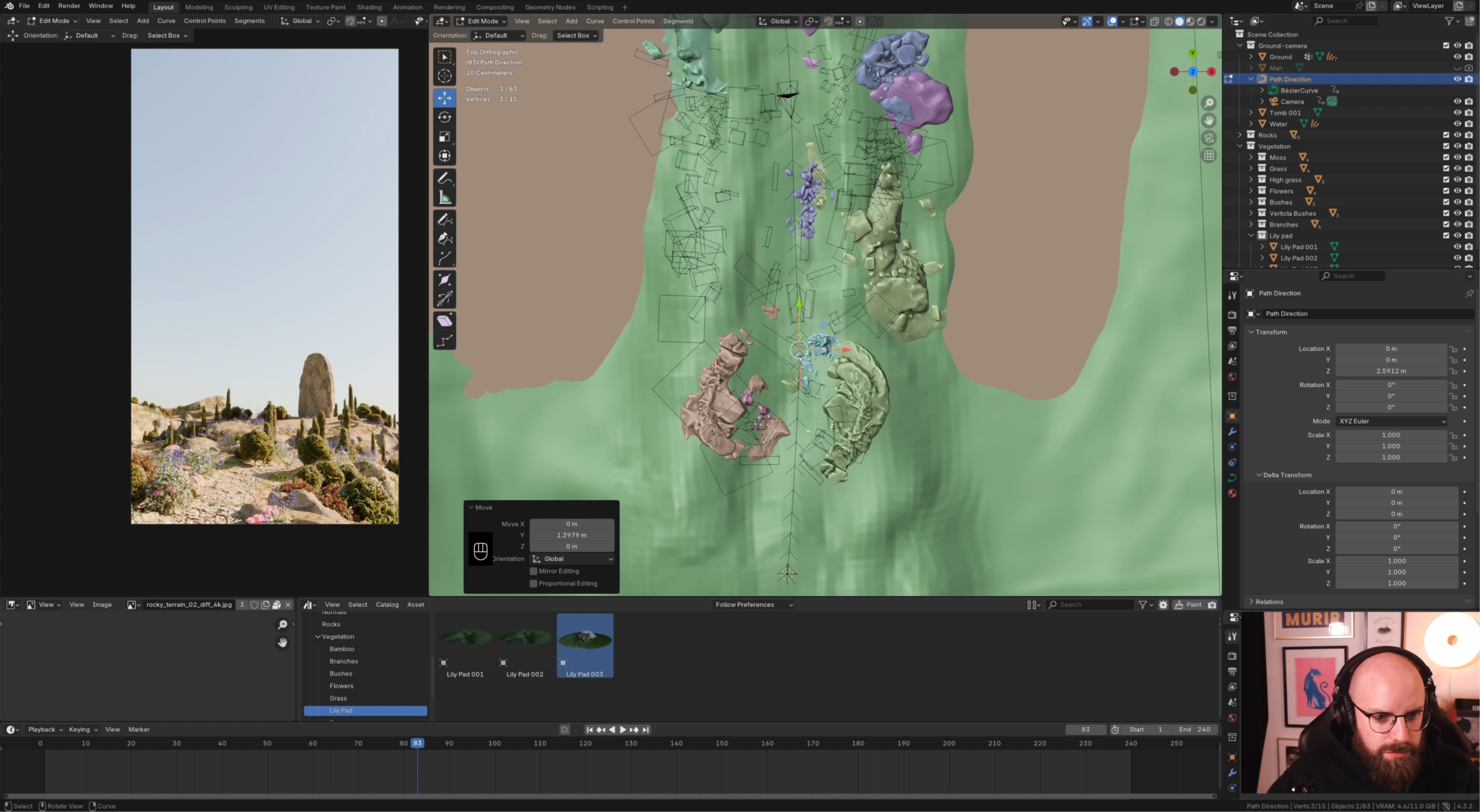Image resolution: width=1480 pixels, height=812 pixels.
Task: Toggle camera view gizmo button
Action: click(x=1208, y=138)
